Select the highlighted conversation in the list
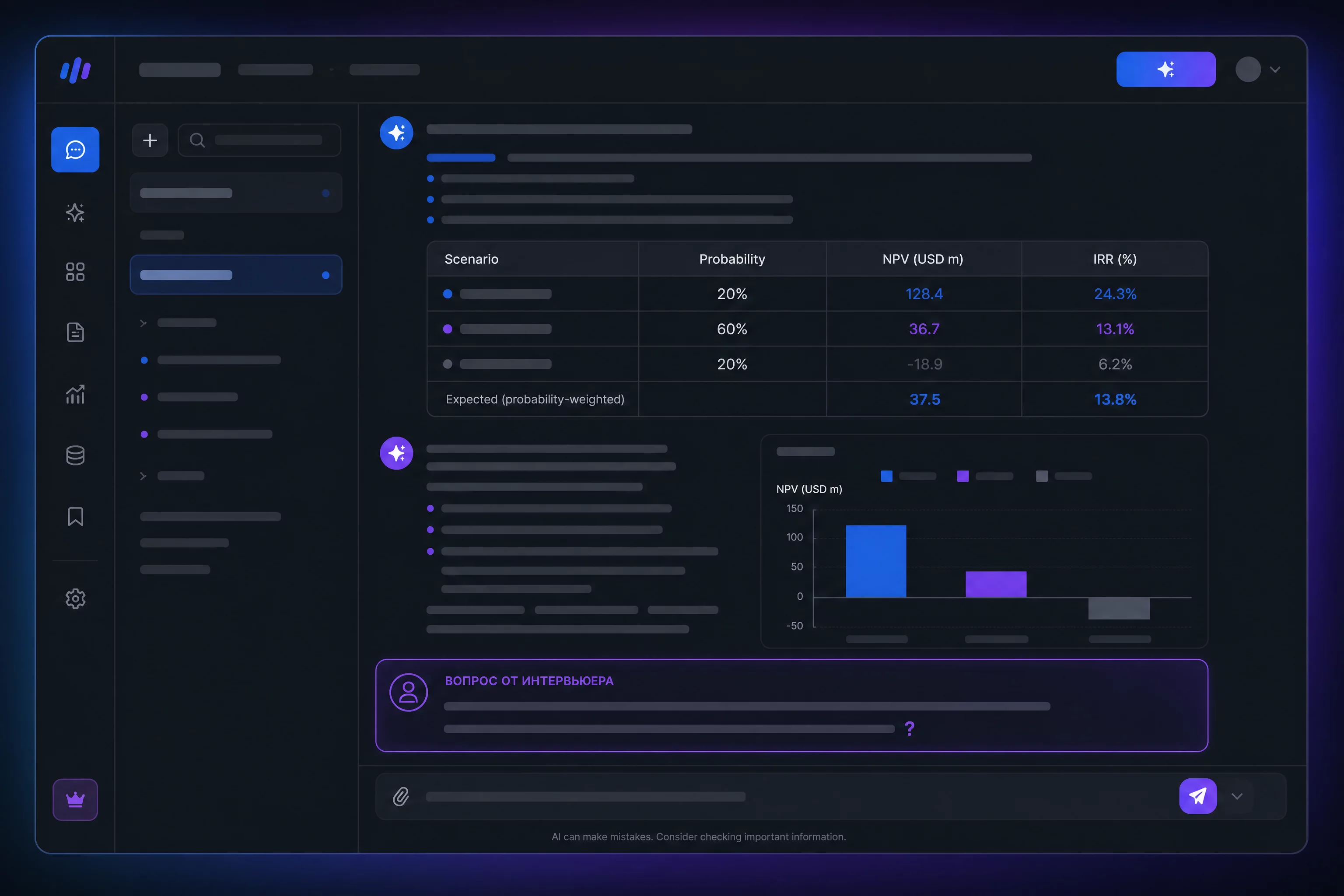This screenshot has width=1344, height=896. 236,275
